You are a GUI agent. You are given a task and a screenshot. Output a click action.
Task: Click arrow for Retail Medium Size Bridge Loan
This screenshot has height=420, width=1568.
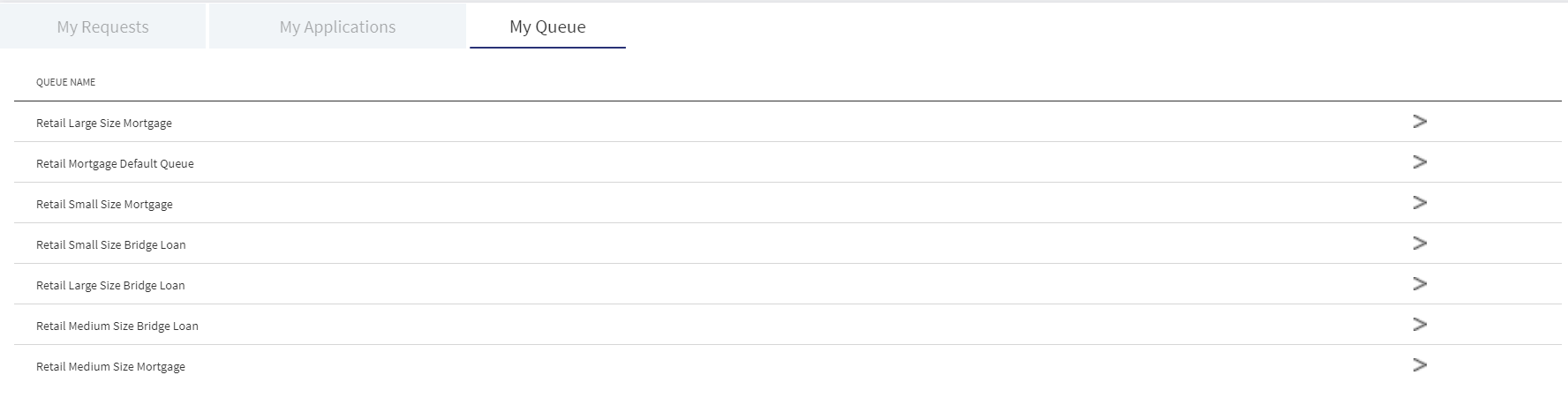coord(1420,325)
